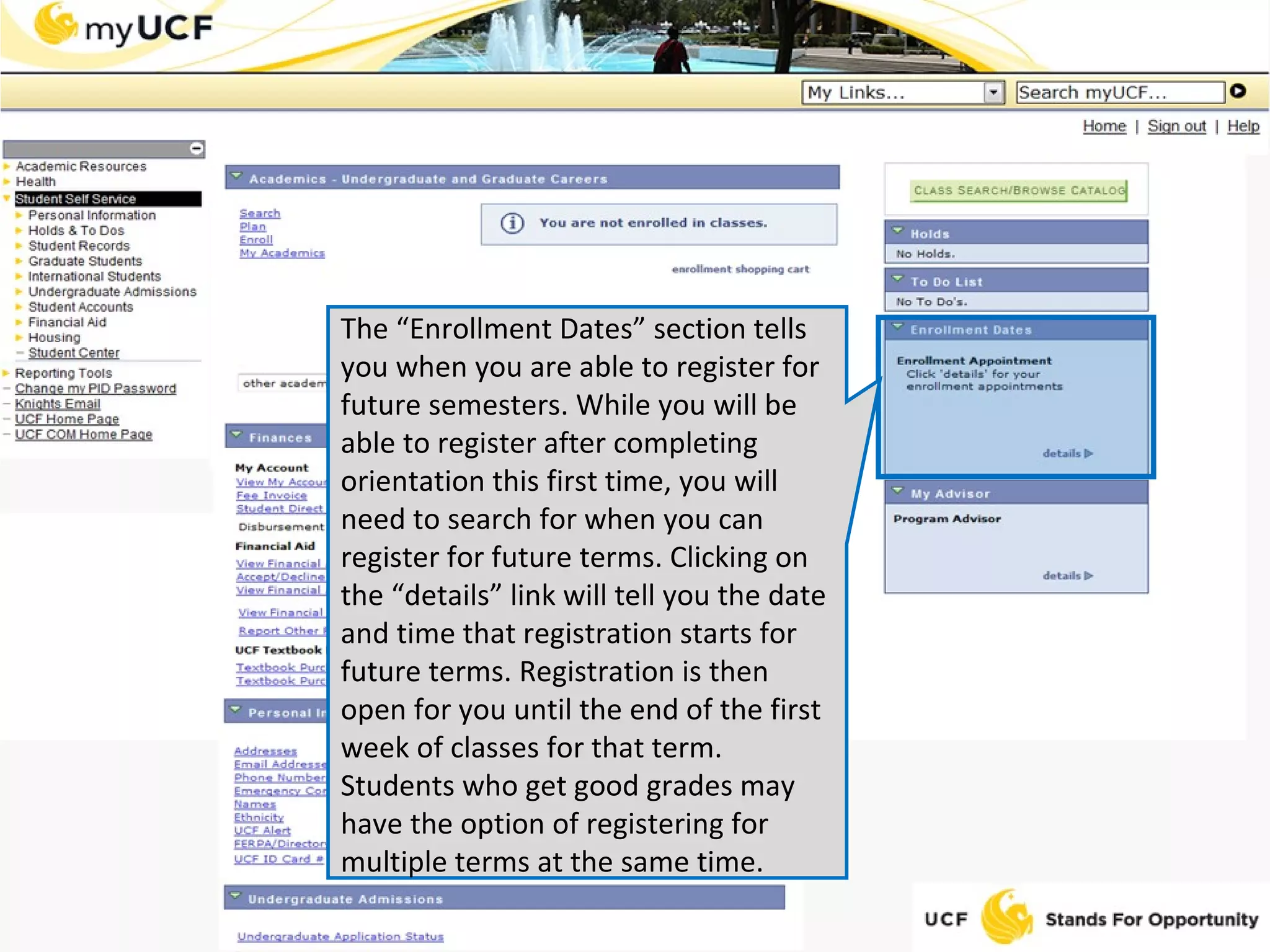
Task: Open Student Records submenu
Action: tap(79, 246)
